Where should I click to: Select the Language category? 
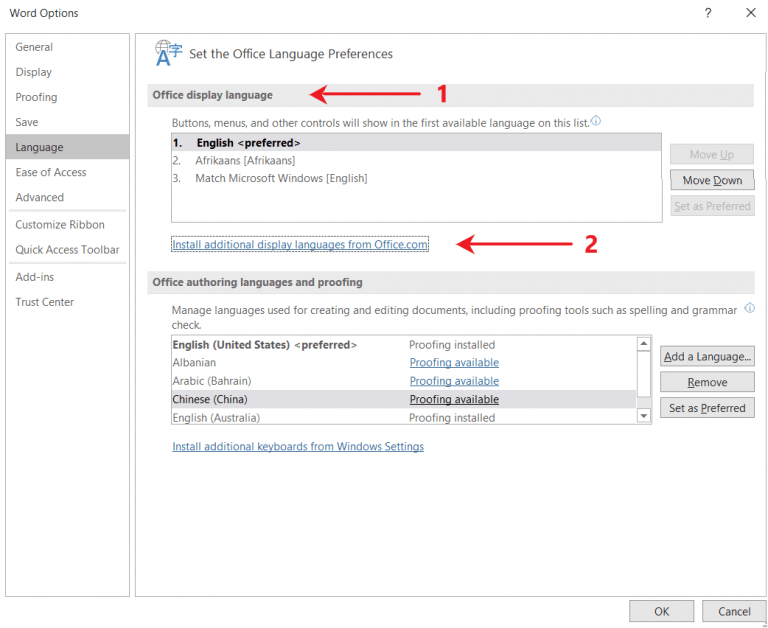pos(68,147)
